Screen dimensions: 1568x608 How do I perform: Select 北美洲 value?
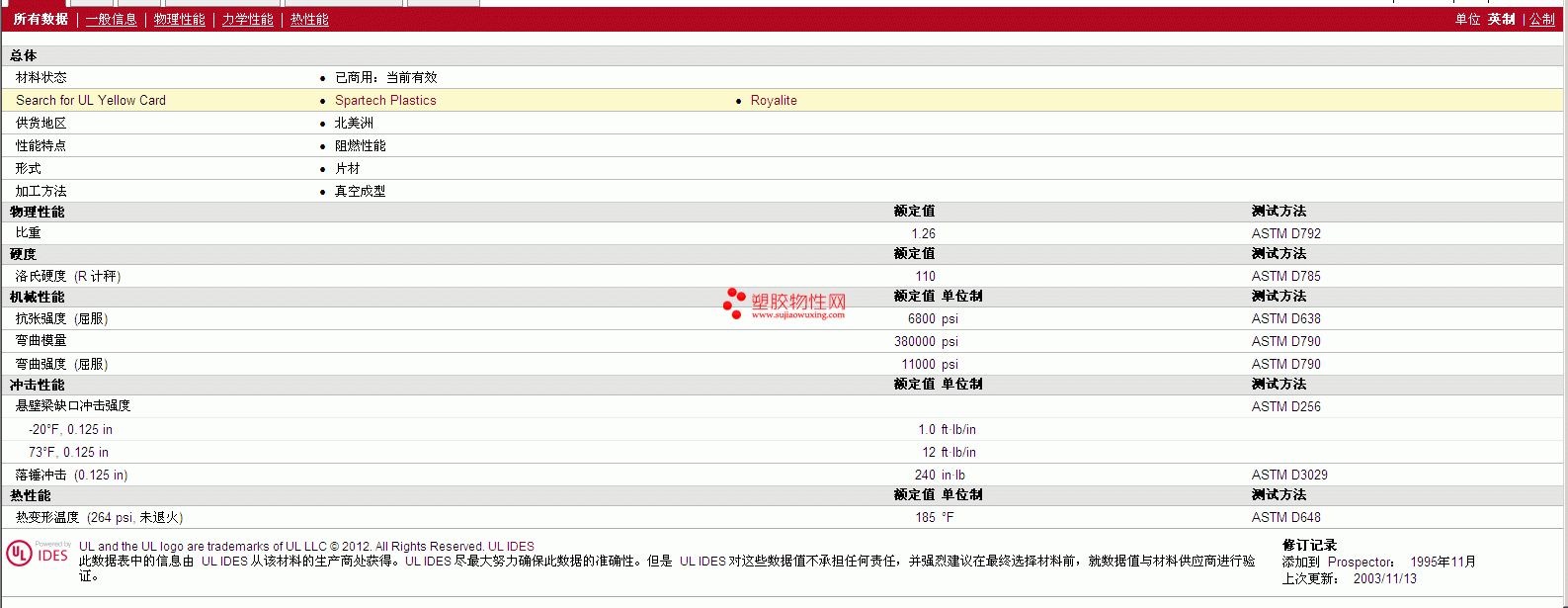point(354,123)
